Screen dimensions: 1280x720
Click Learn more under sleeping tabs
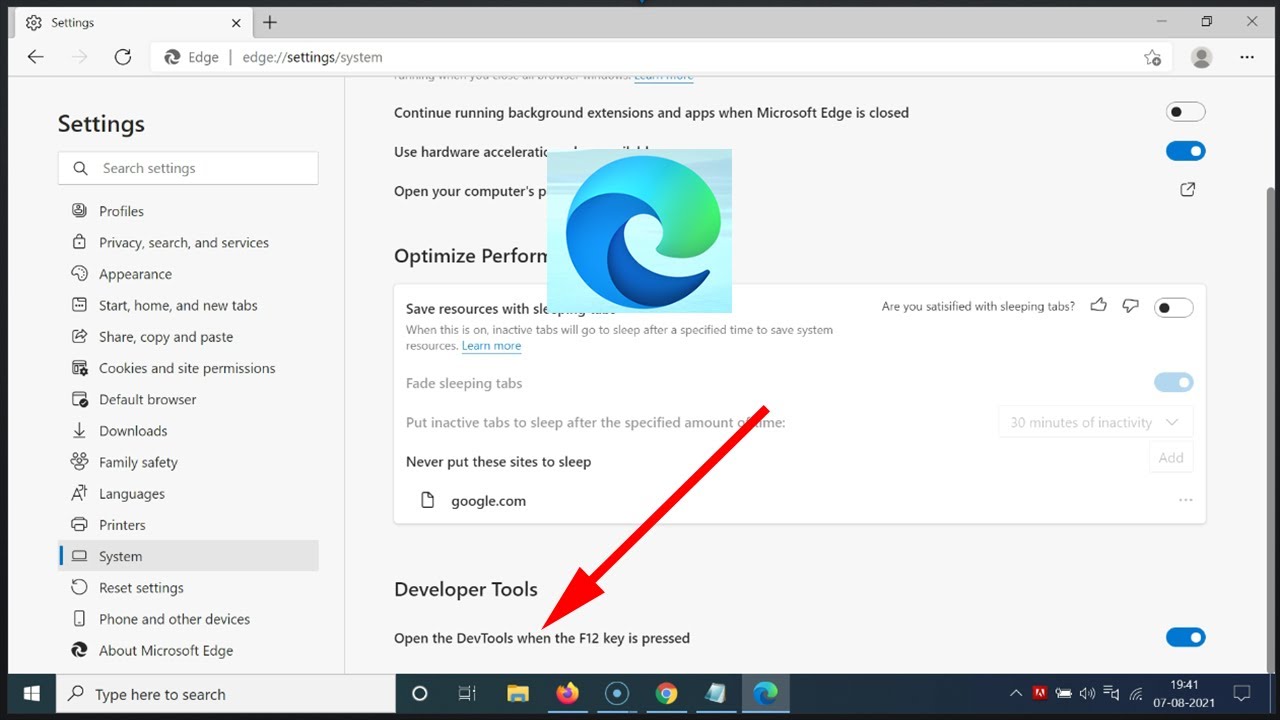(x=491, y=346)
